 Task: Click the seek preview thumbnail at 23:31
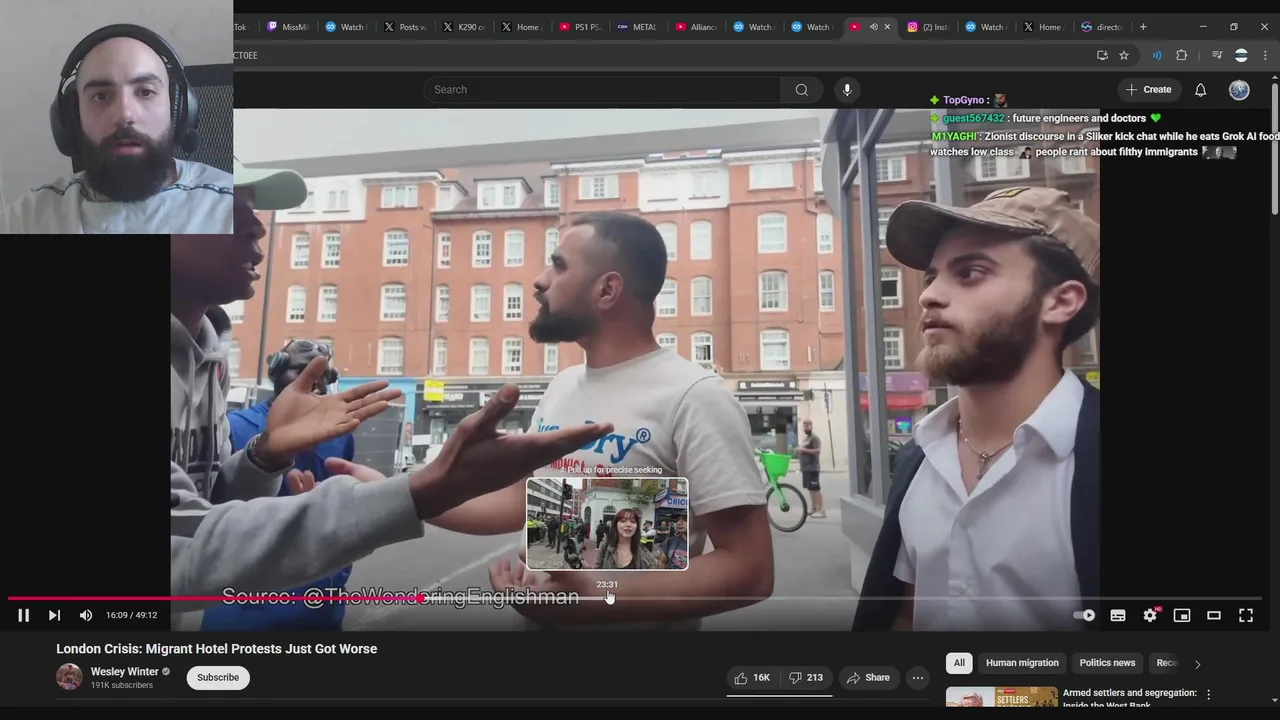607,524
